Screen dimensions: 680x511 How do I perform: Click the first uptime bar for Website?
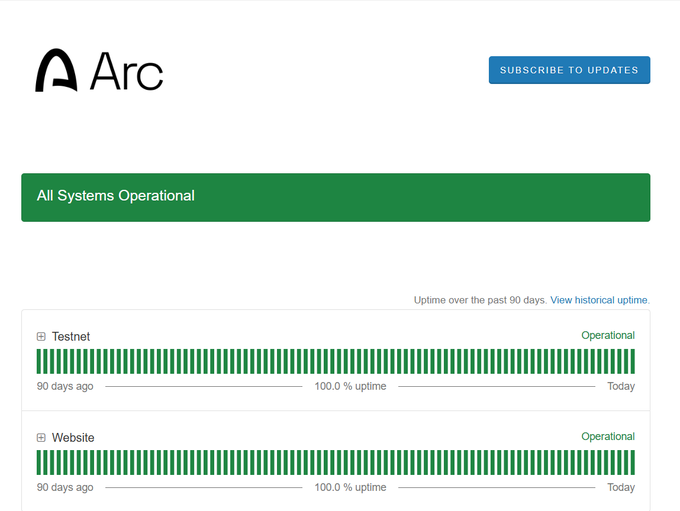tap(39, 462)
